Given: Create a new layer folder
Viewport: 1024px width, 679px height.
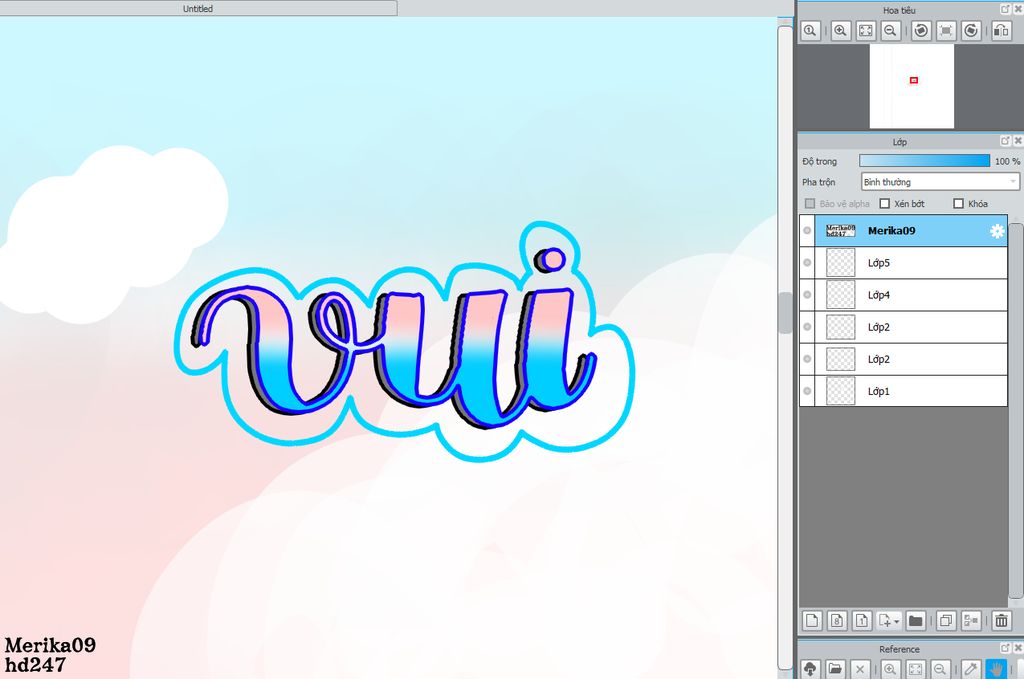Looking at the screenshot, I should pos(916,620).
